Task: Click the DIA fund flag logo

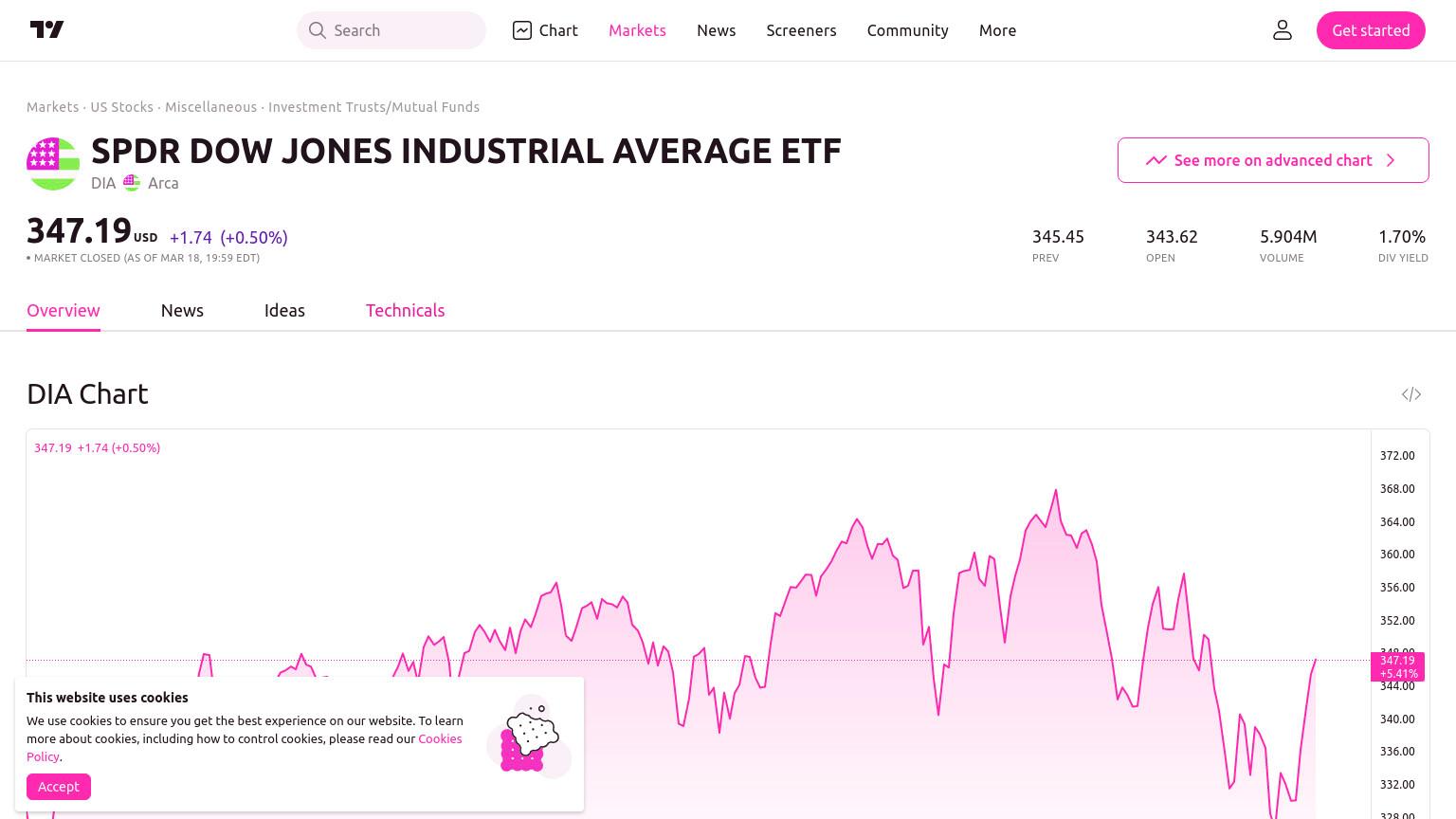Action: (x=53, y=164)
